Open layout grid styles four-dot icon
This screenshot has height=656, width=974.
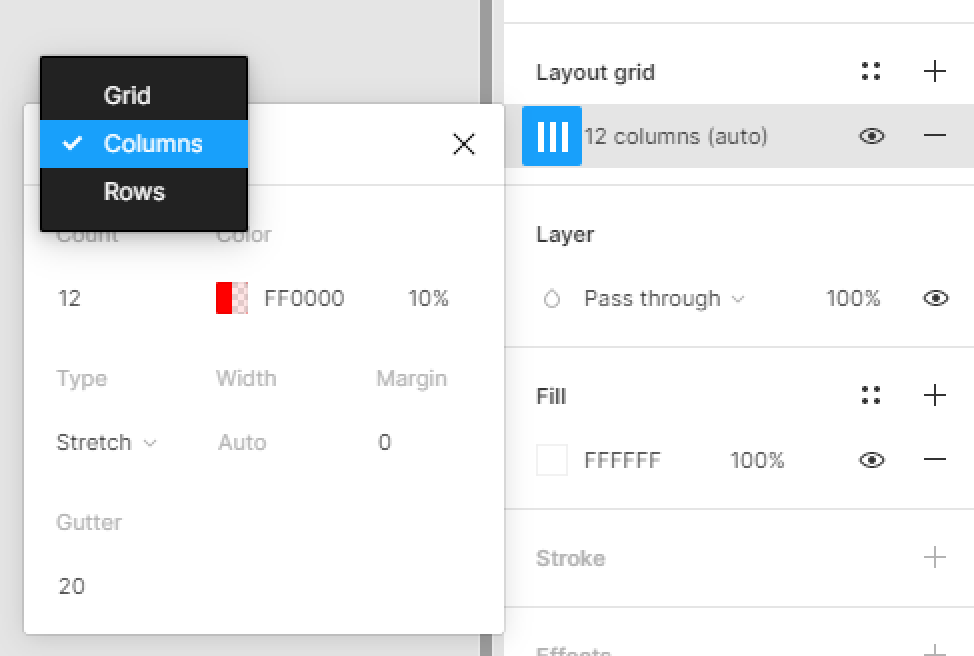[871, 71]
